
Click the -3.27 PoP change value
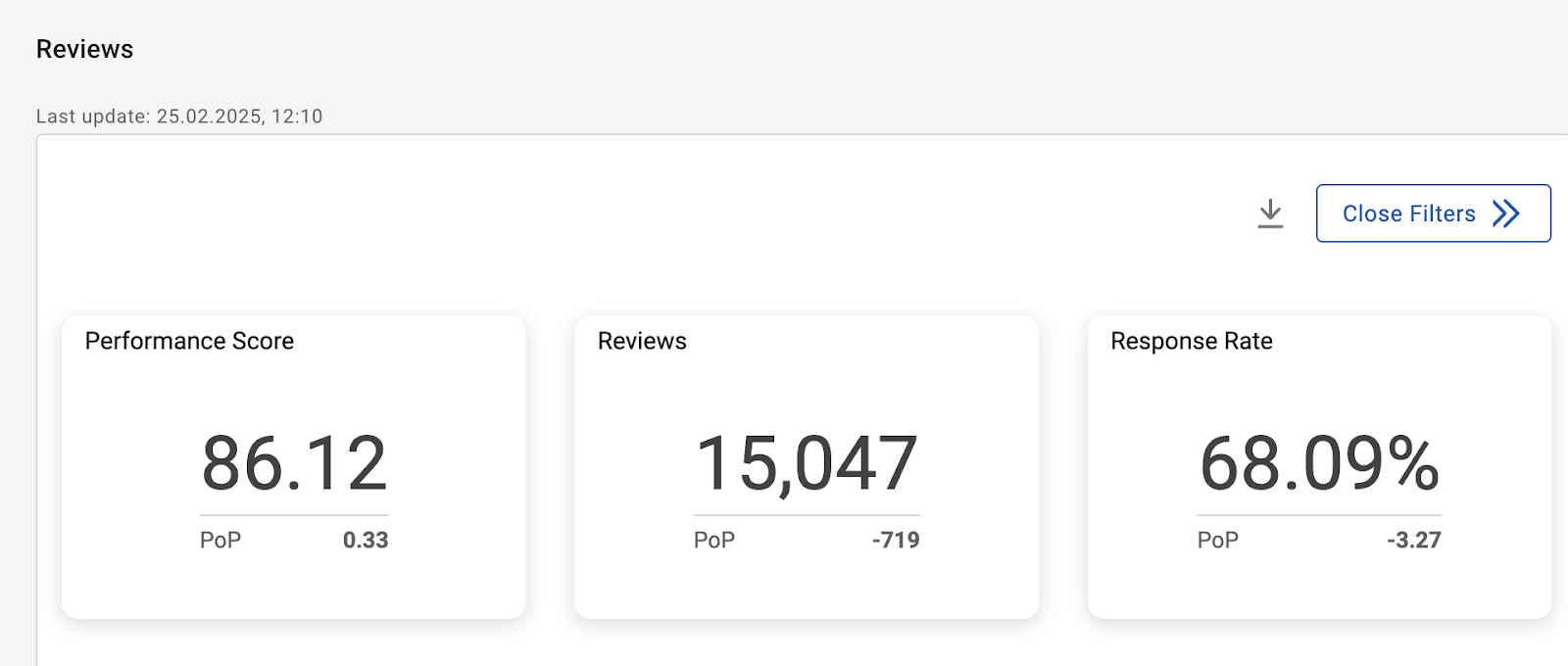tap(1413, 540)
